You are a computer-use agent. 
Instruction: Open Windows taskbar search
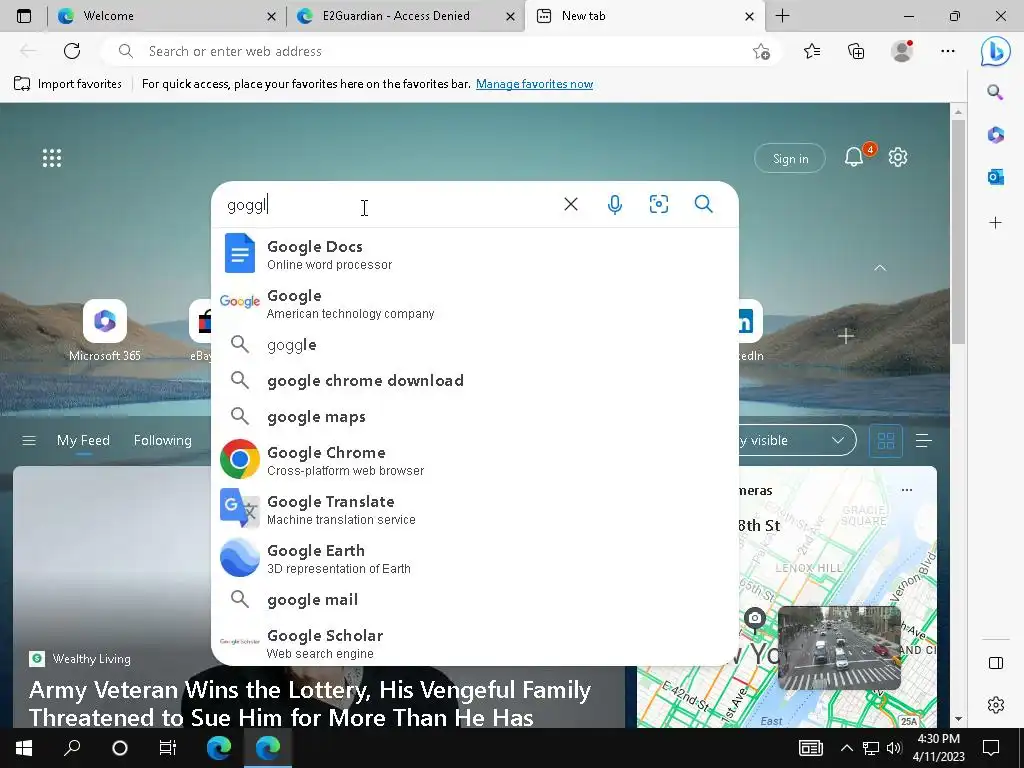(x=72, y=748)
